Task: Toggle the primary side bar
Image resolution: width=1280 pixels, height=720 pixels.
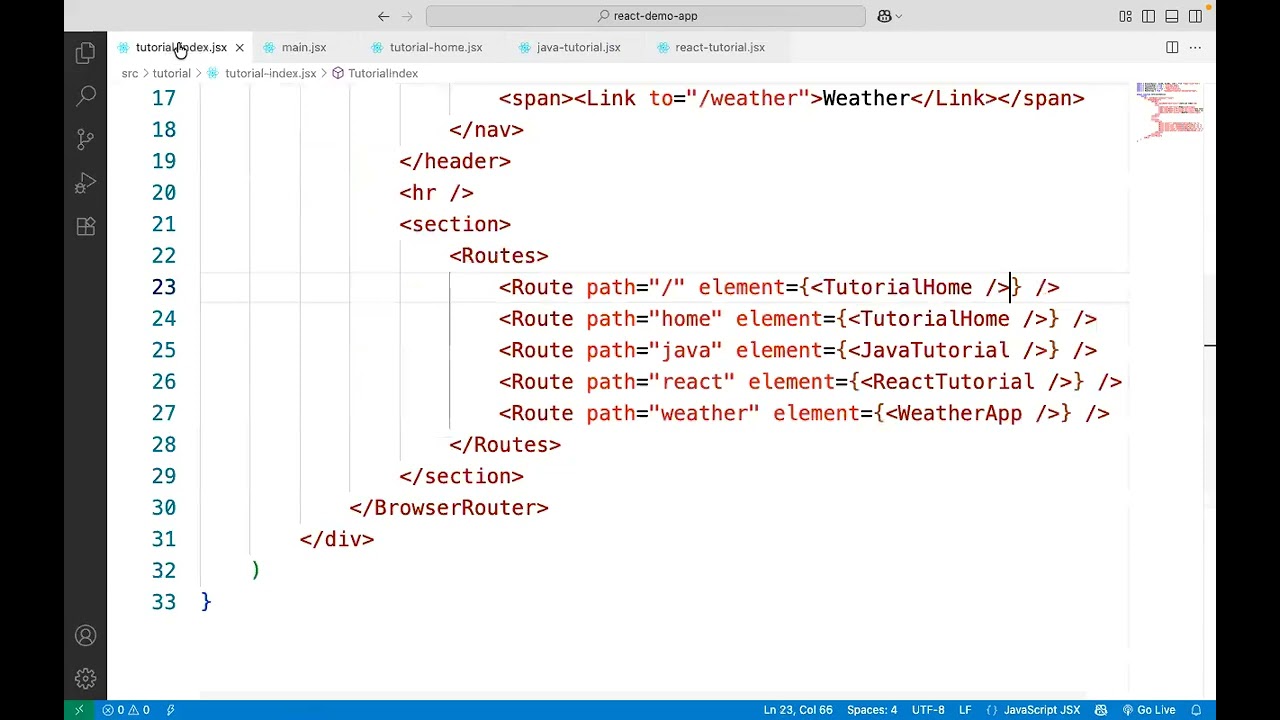Action: click(1148, 16)
